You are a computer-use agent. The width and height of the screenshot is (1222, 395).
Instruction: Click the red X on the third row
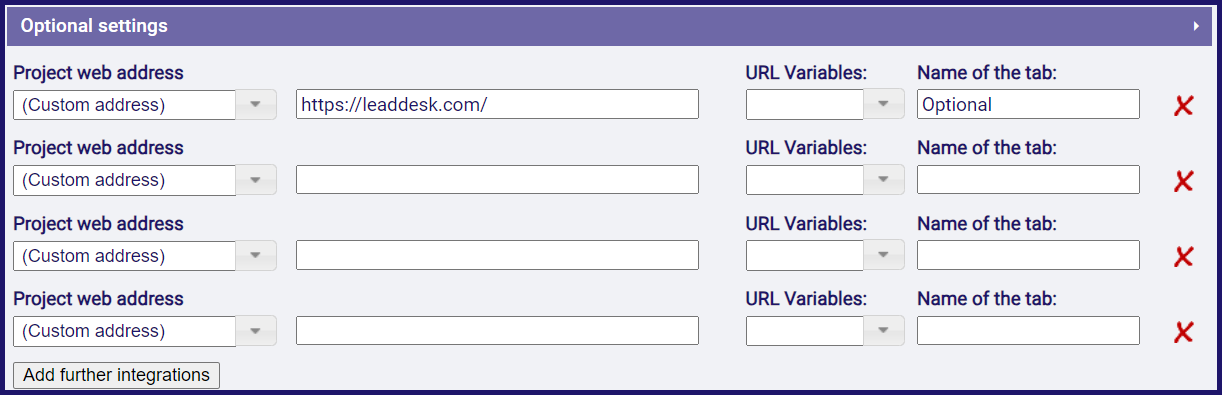pyautogui.click(x=1184, y=256)
